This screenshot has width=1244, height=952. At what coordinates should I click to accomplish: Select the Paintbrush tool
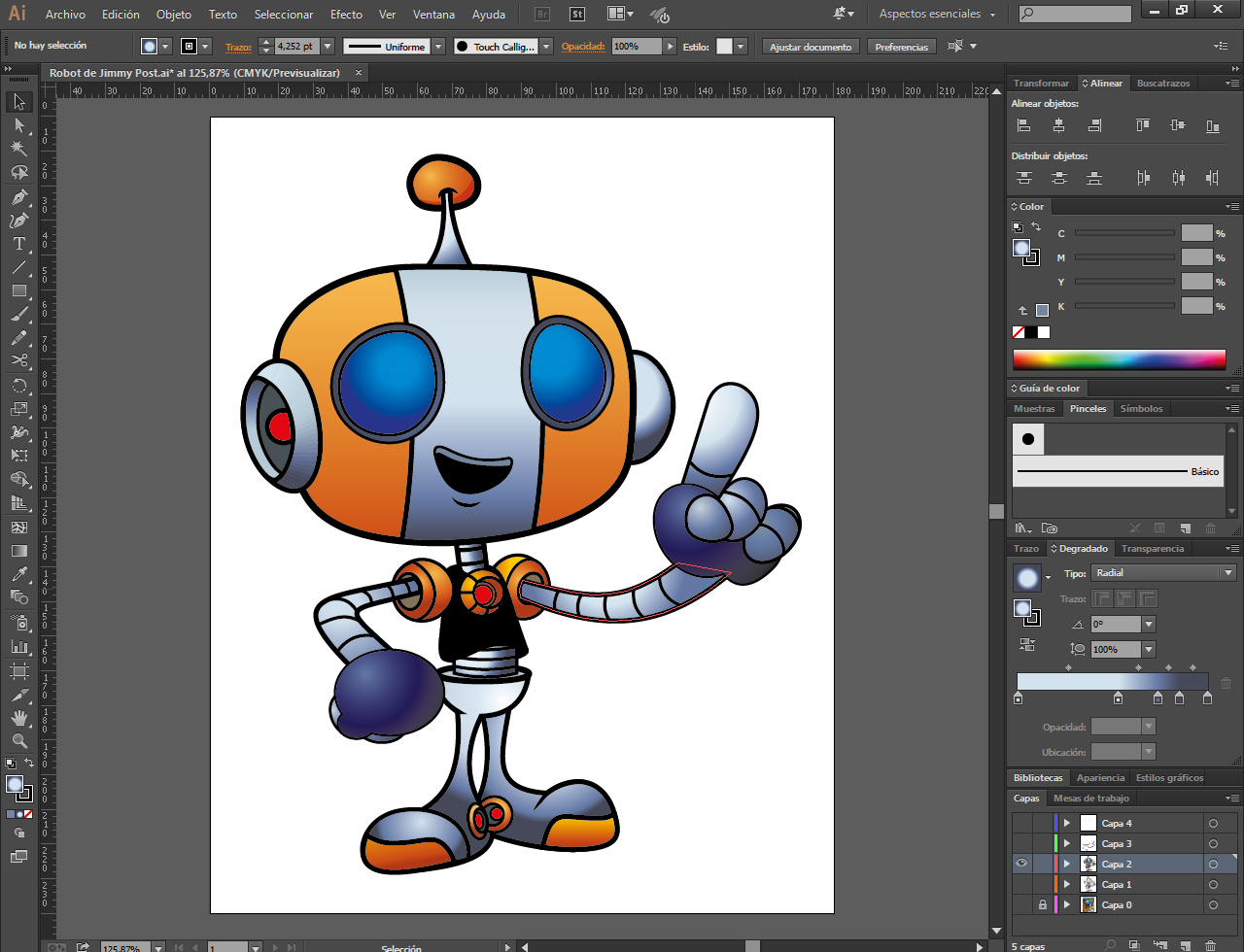tap(18, 315)
